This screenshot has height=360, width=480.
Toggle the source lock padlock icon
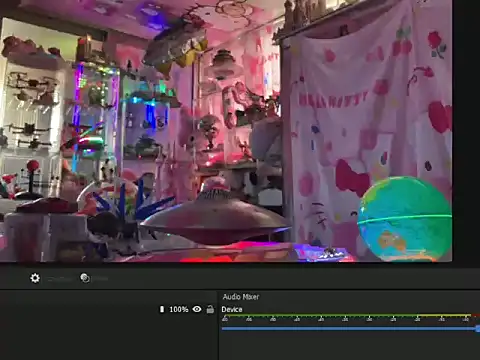point(210,309)
